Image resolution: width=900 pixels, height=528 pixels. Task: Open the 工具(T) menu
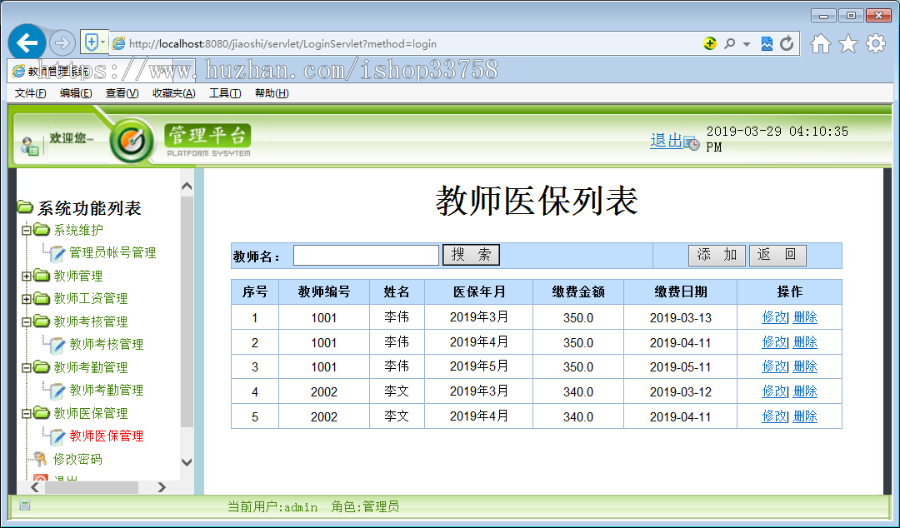click(x=224, y=93)
